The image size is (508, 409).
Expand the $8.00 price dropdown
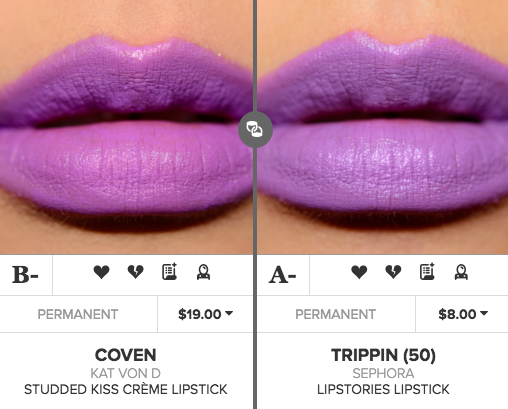(x=463, y=314)
